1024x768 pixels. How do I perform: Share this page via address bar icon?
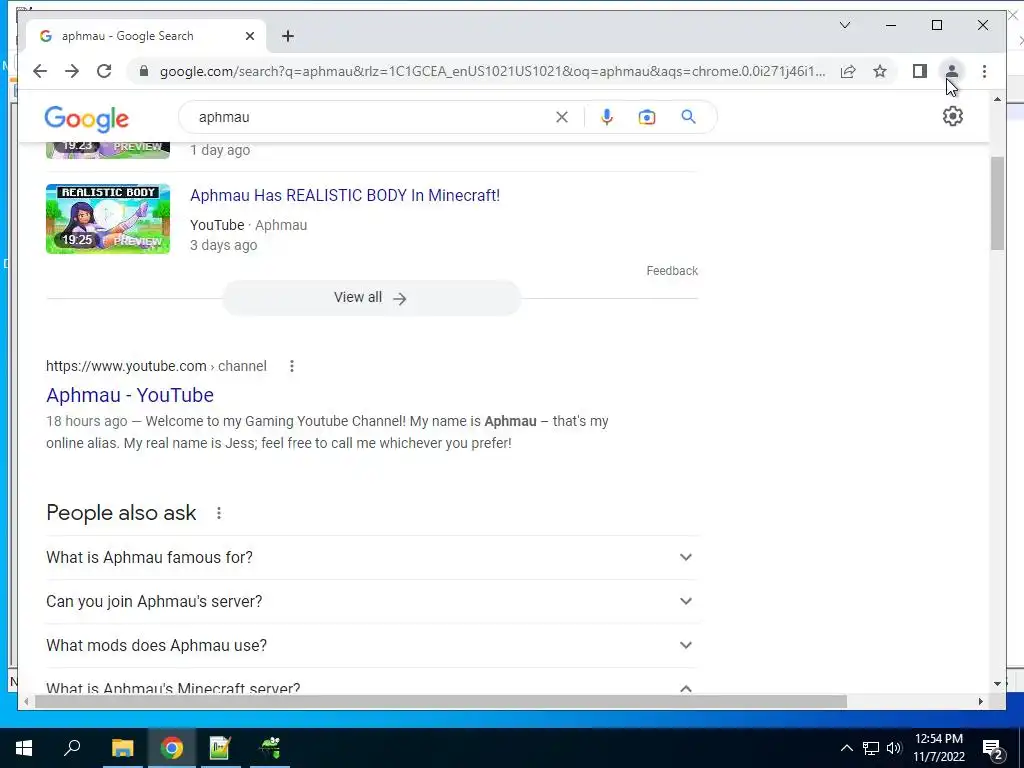point(848,71)
